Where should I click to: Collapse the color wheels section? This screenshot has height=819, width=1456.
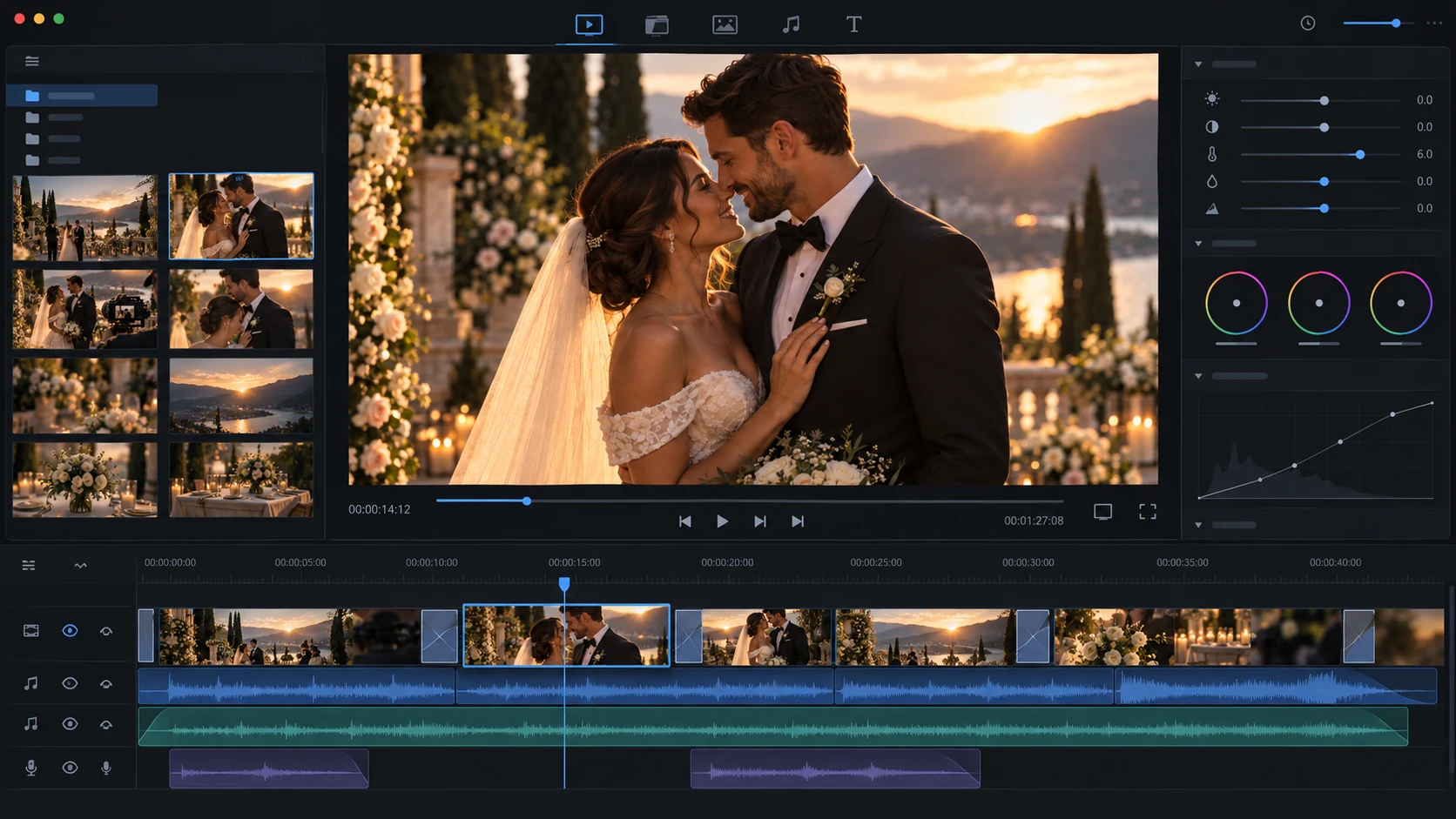point(1198,244)
